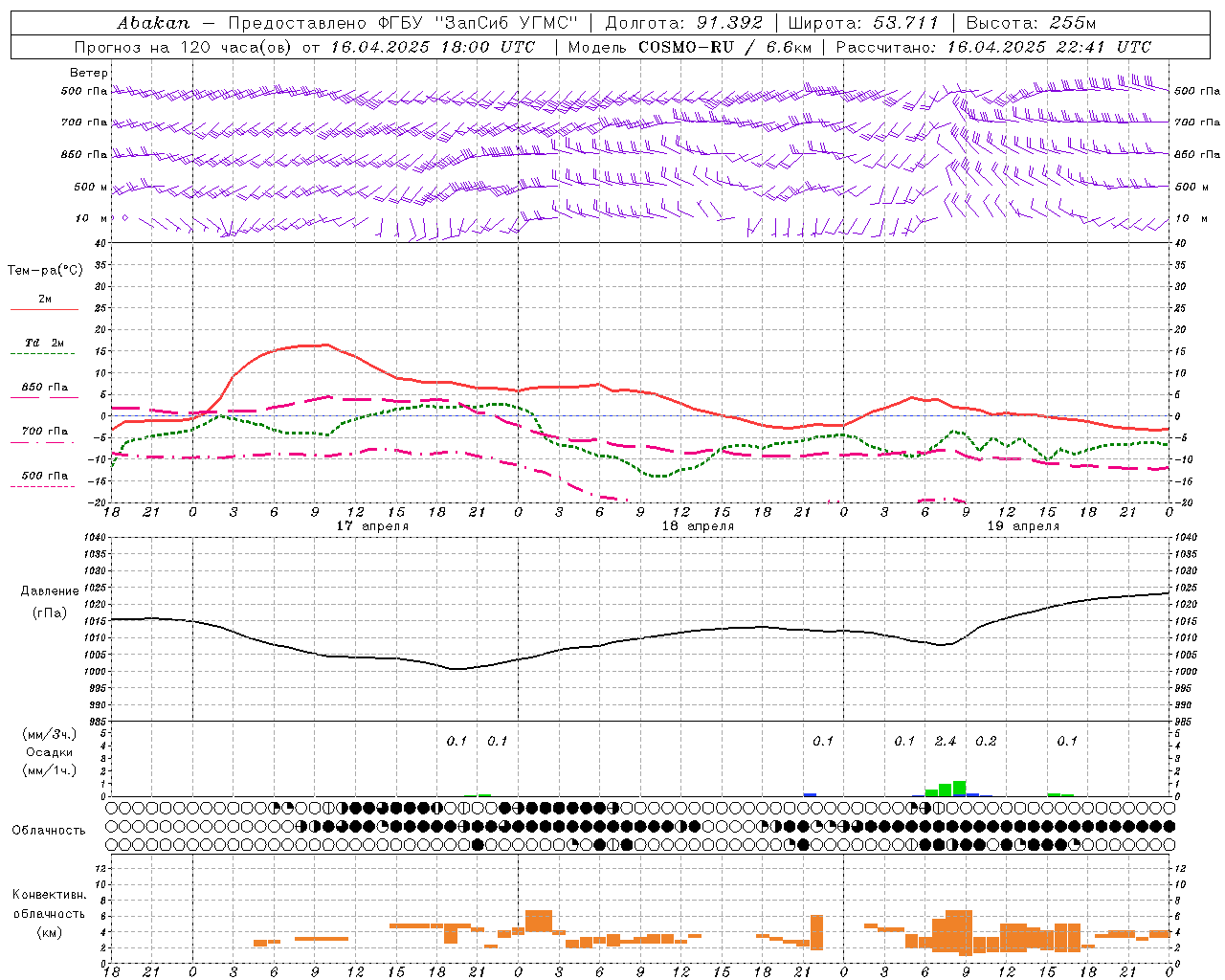The height and width of the screenshot is (980, 1225).
Task: Click the "Давление" pressure label
Action: (49, 591)
